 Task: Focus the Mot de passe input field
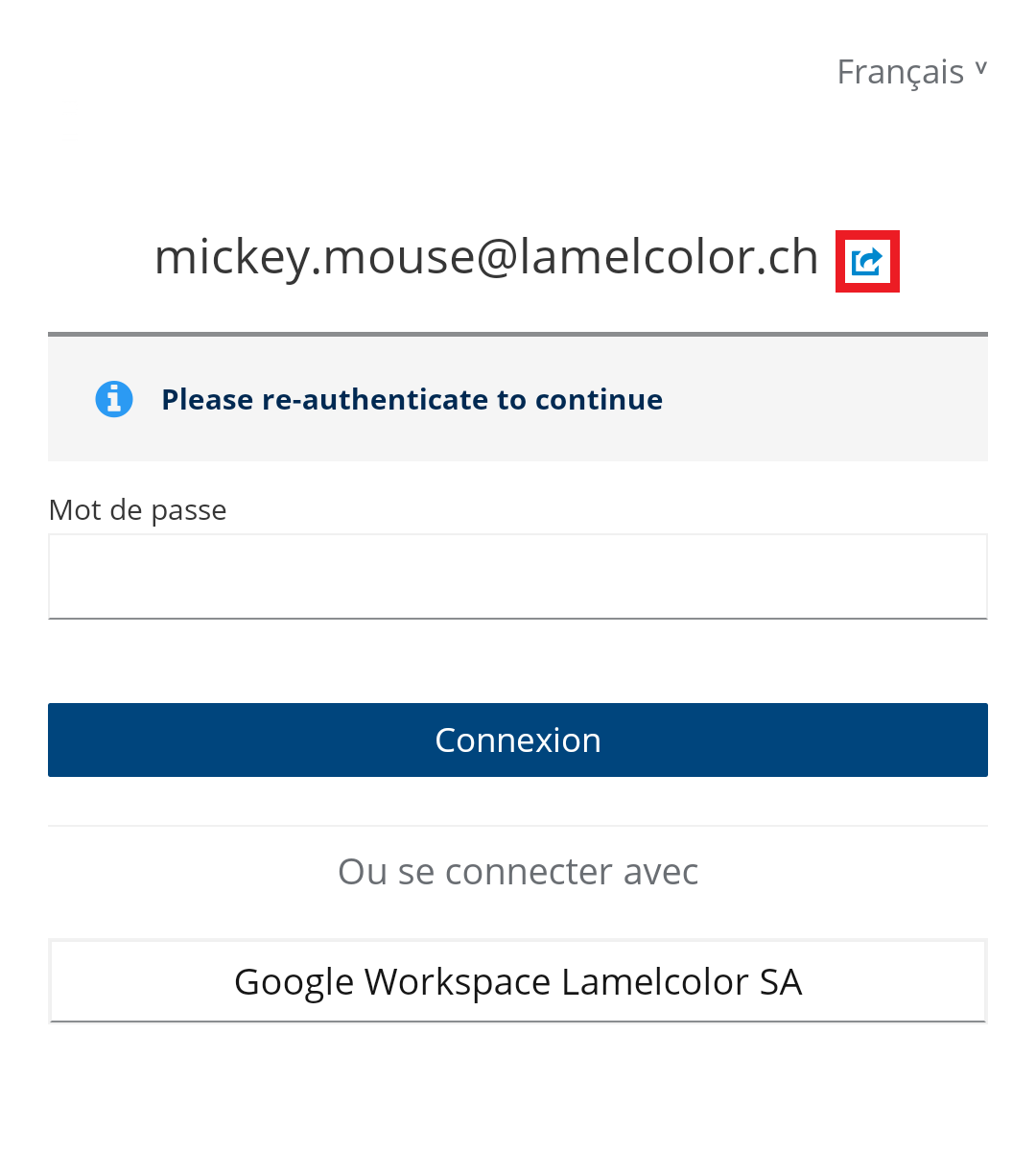[518, 576]
